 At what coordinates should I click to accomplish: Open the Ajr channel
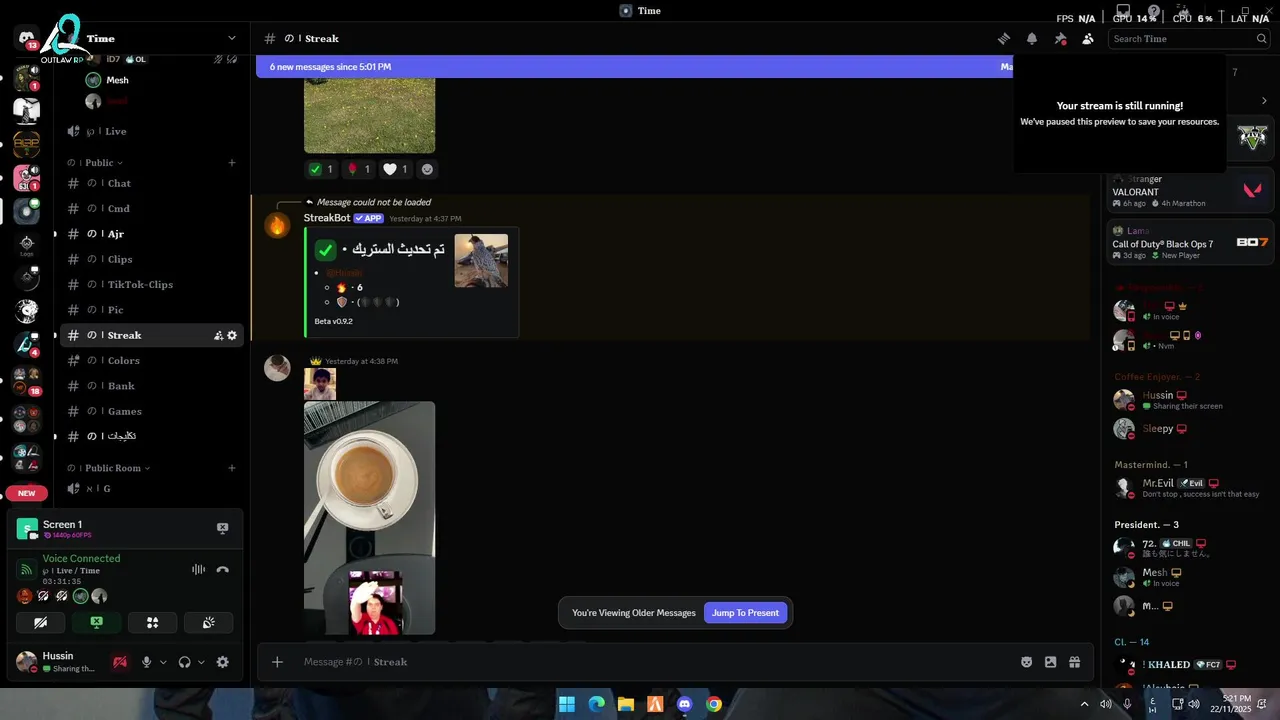150,234
